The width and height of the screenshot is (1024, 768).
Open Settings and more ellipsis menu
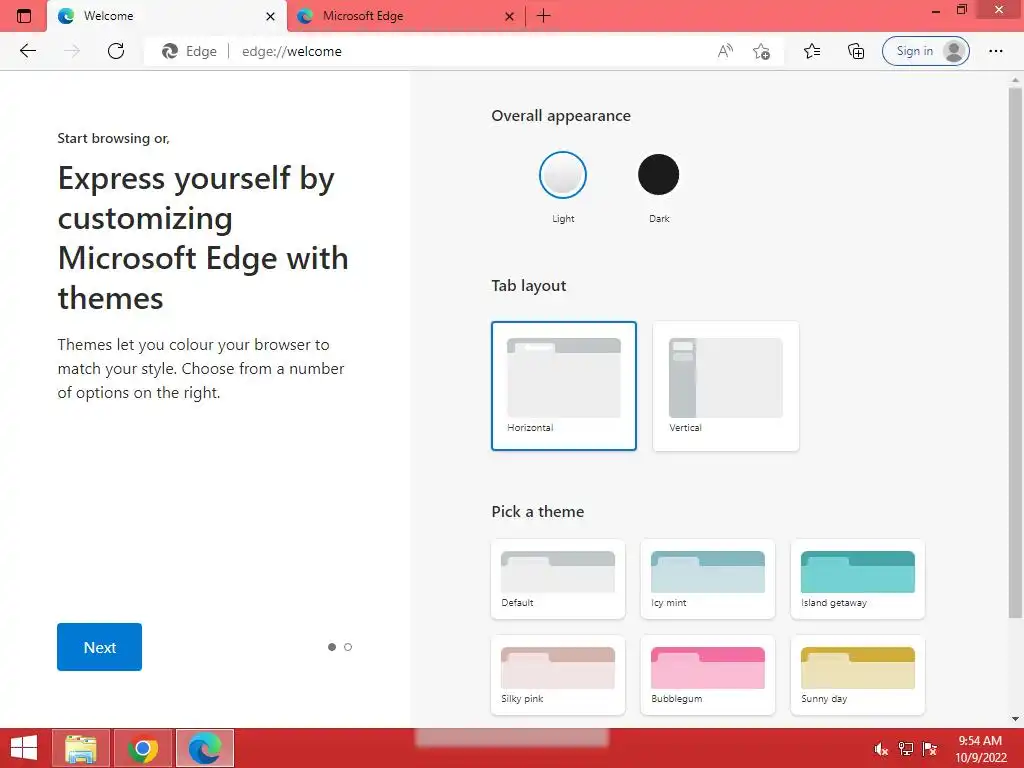pos(995,51)
